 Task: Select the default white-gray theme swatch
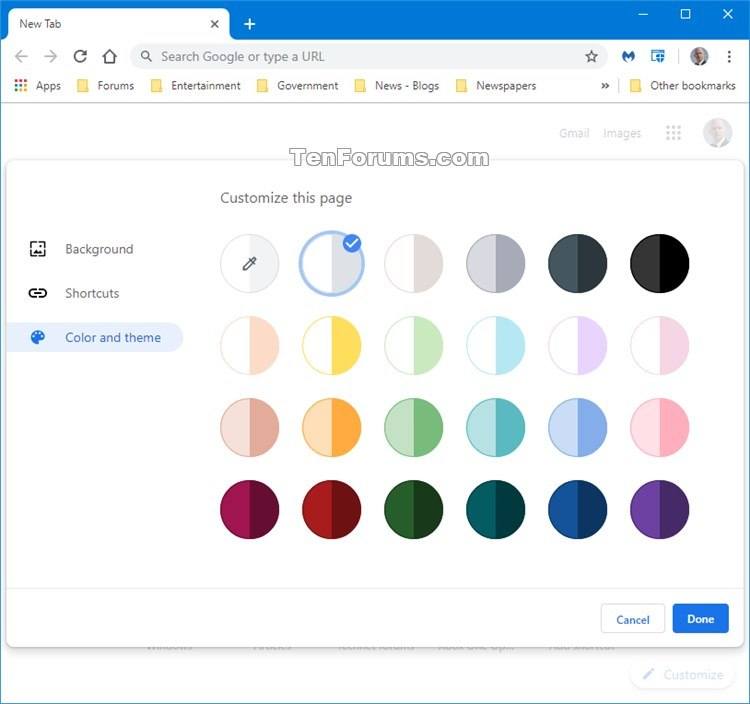[x=331, y=264]
